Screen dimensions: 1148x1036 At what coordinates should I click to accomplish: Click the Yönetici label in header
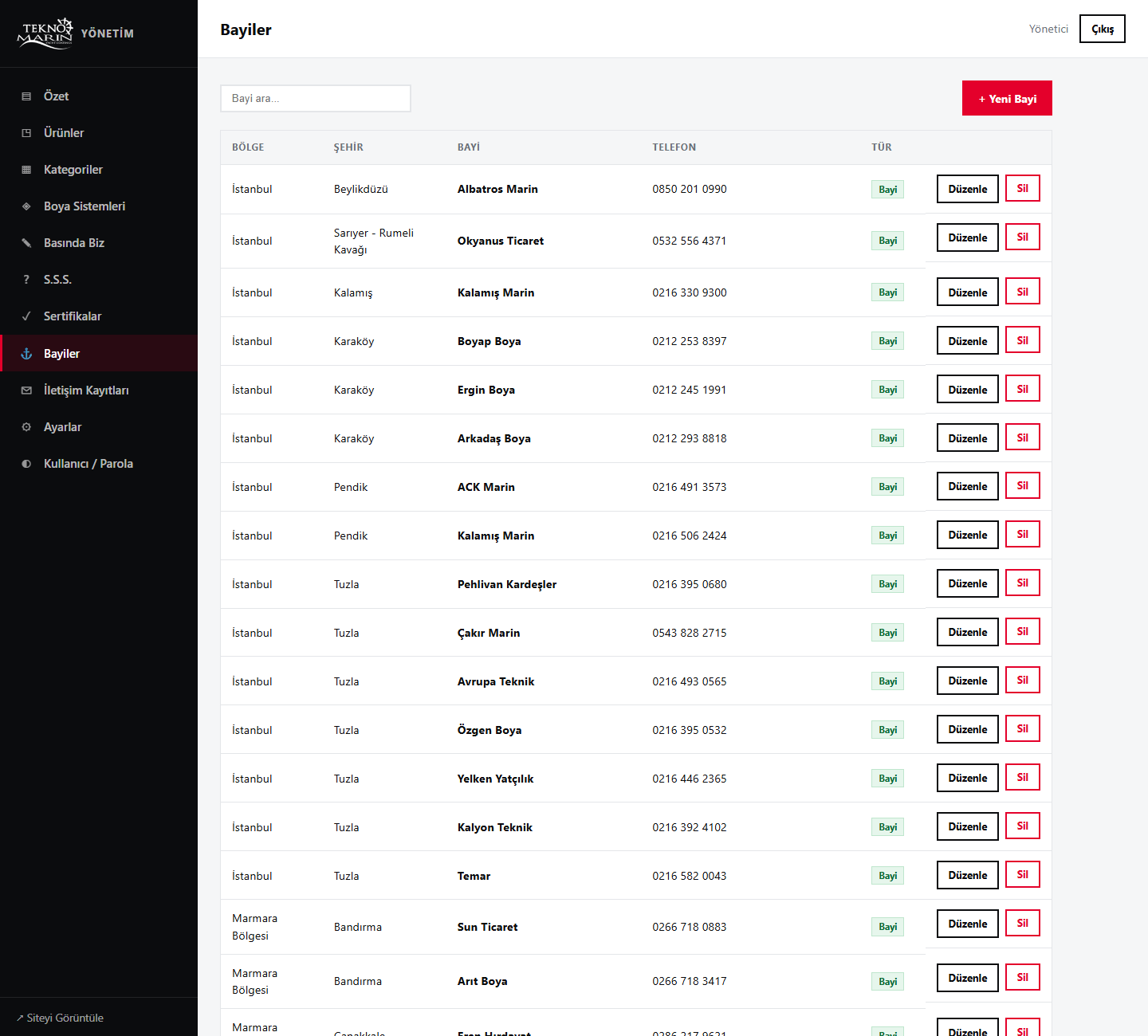point(1048,29)
